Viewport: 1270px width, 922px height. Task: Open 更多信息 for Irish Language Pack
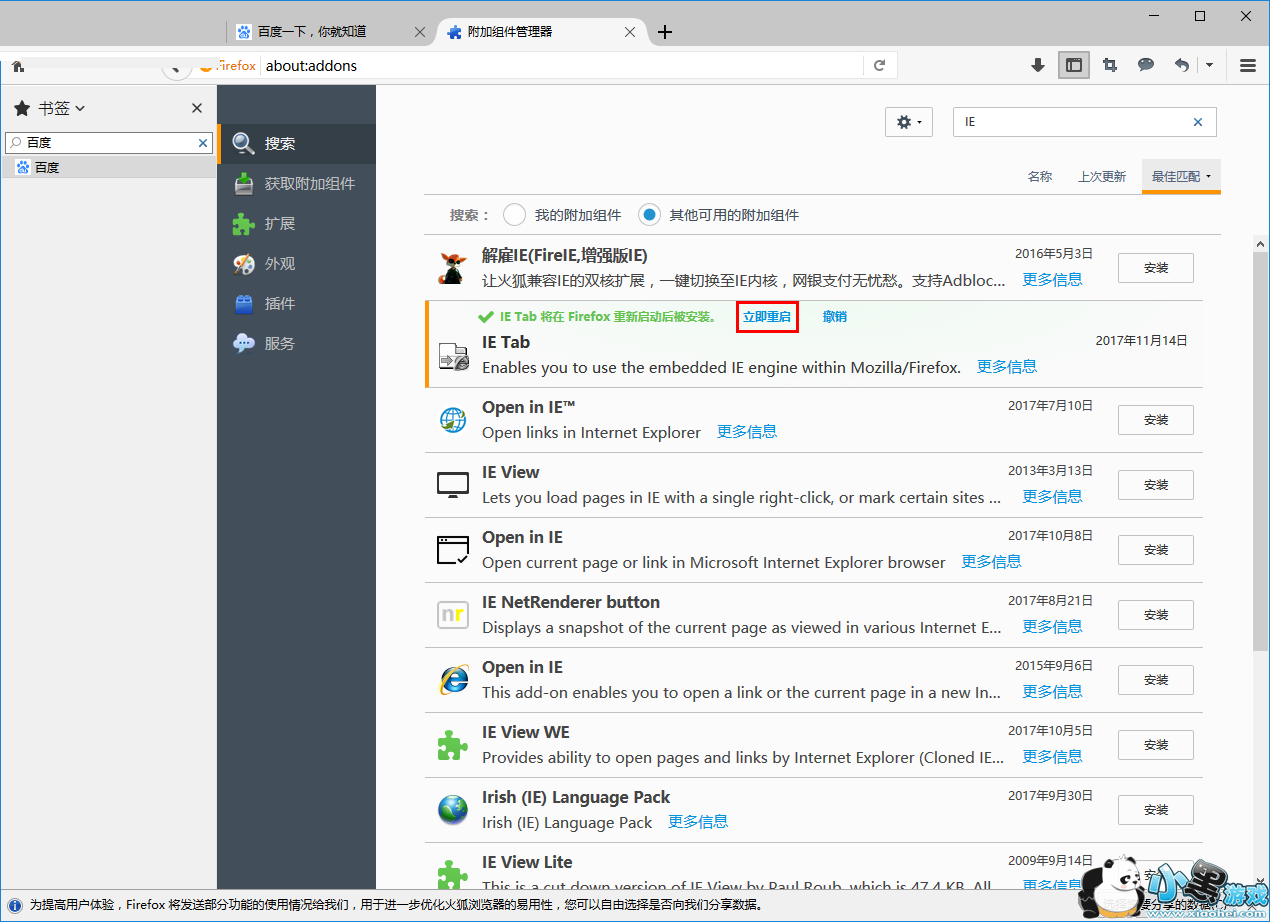coord(698,822)
